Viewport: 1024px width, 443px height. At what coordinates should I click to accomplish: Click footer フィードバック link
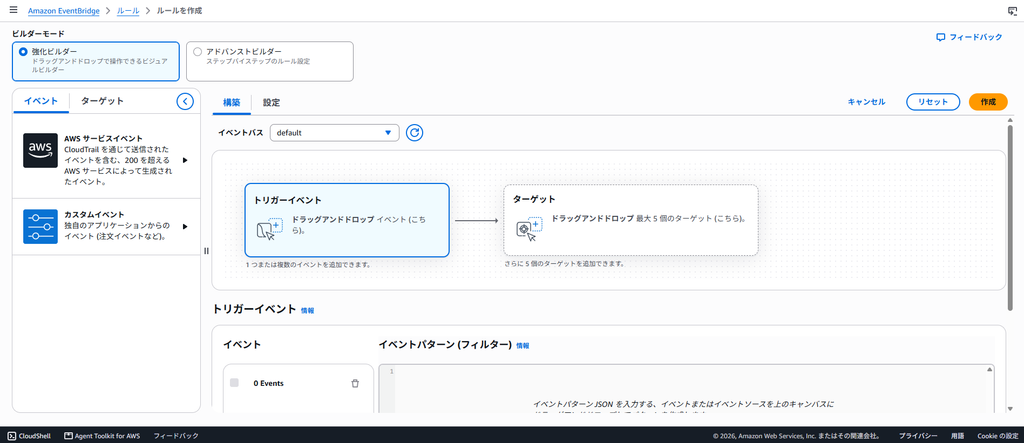(176, 435)
